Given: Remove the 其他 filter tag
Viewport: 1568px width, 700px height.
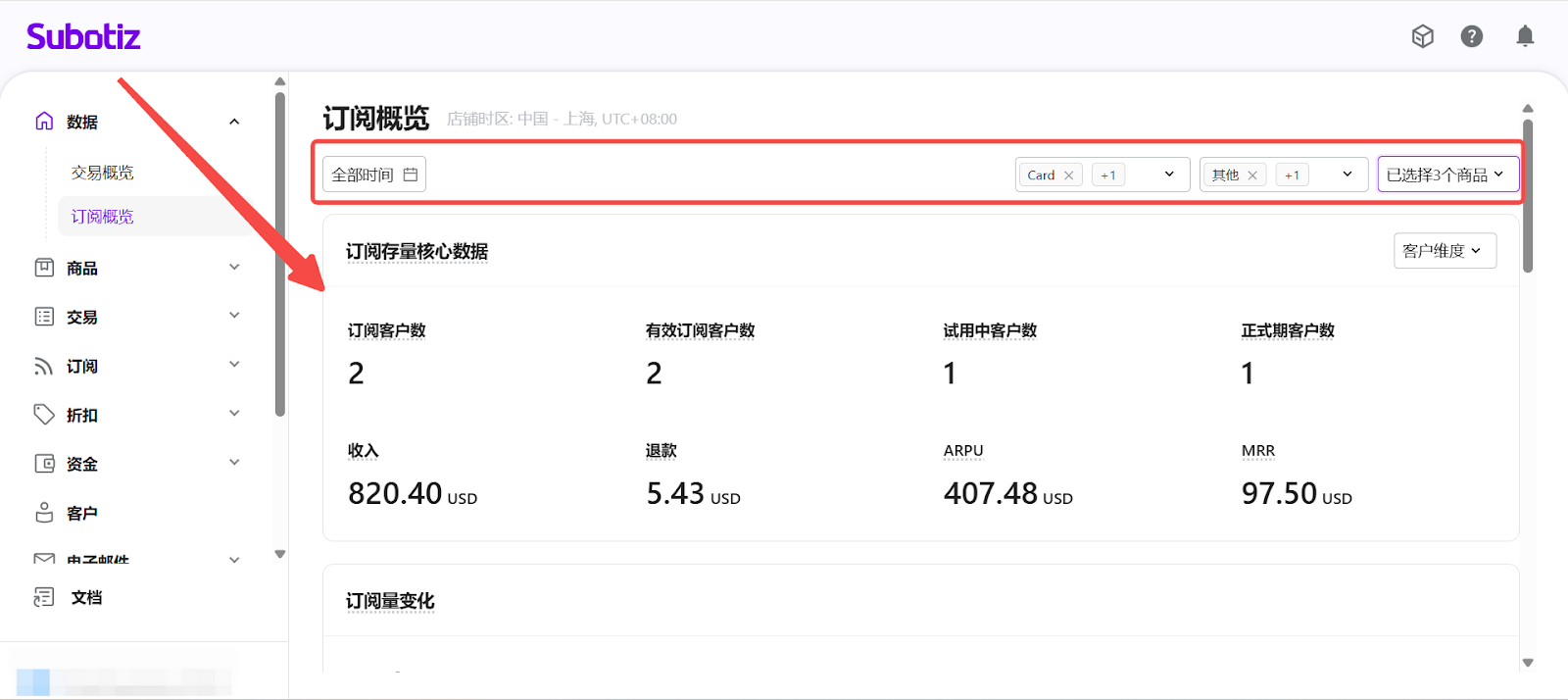Looking at the screenshot, I should (x=1252, y=175).
